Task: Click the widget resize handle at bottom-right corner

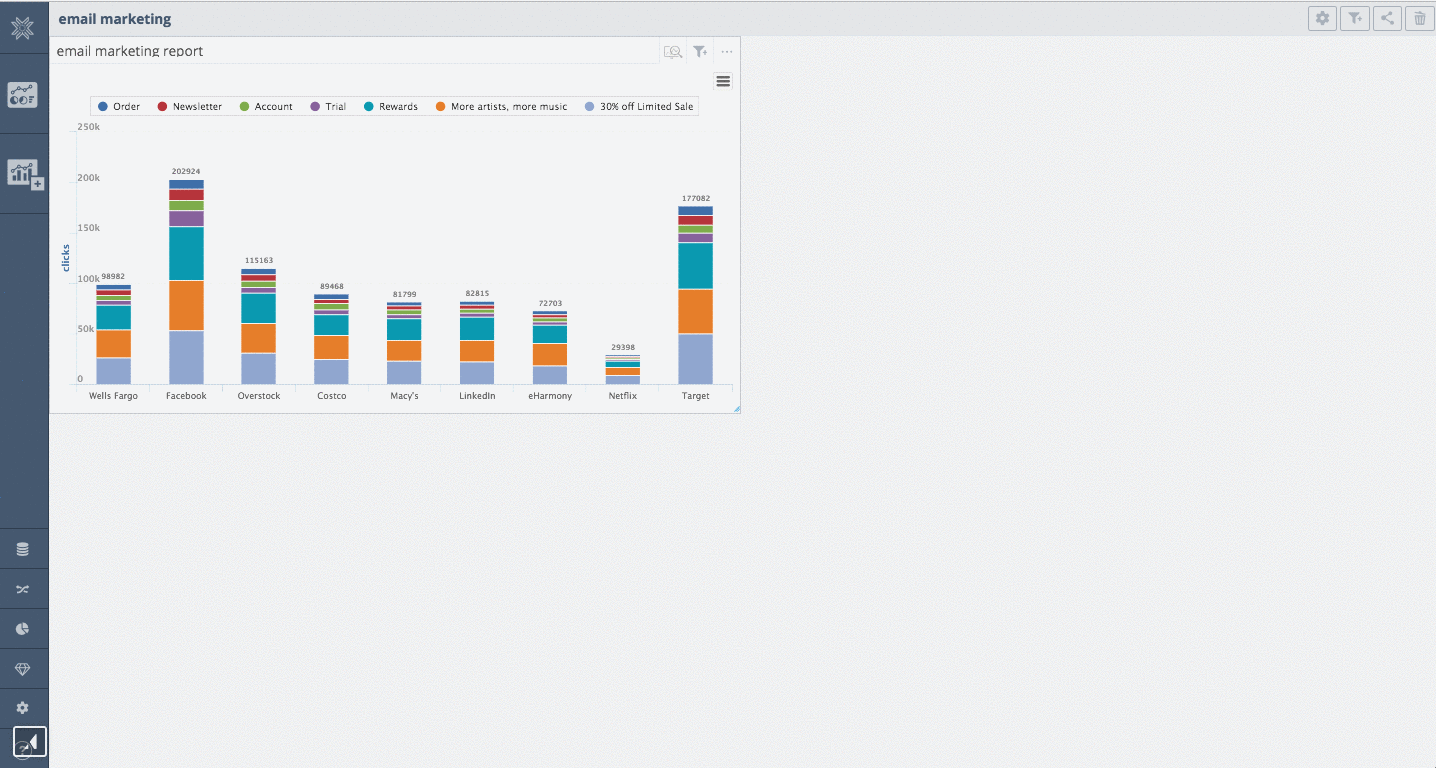Action: (736, 409)
